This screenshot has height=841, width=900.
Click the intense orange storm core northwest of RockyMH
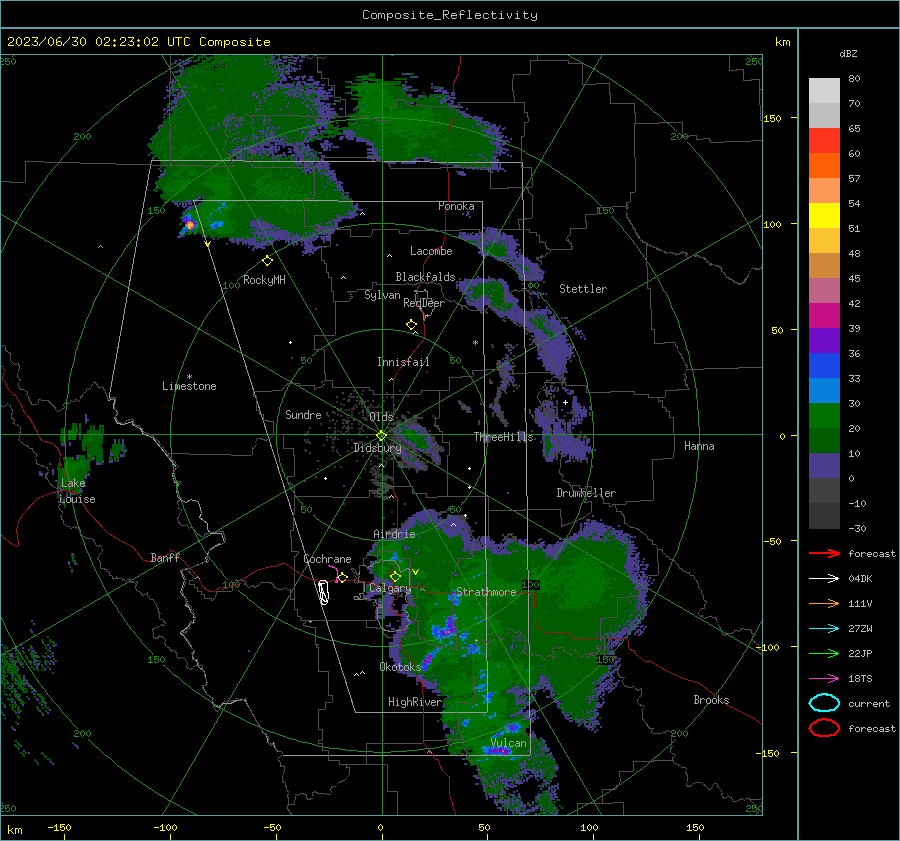click(189, 225)
